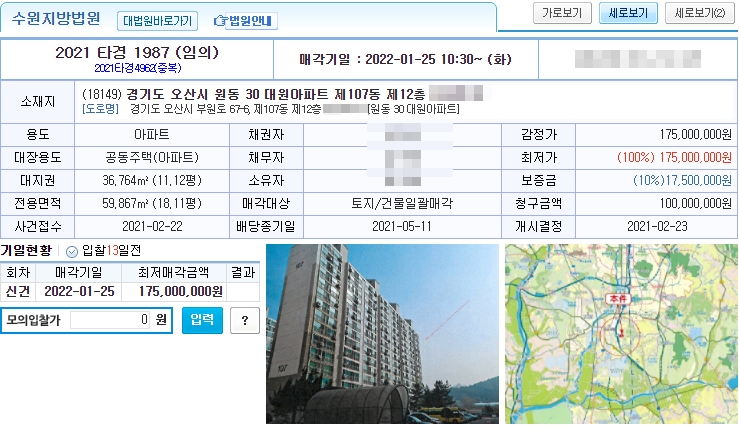739x426 pixels.
Task: Click 보증금 (10%)17,500,000원 value
Action: tap(682, 180)
